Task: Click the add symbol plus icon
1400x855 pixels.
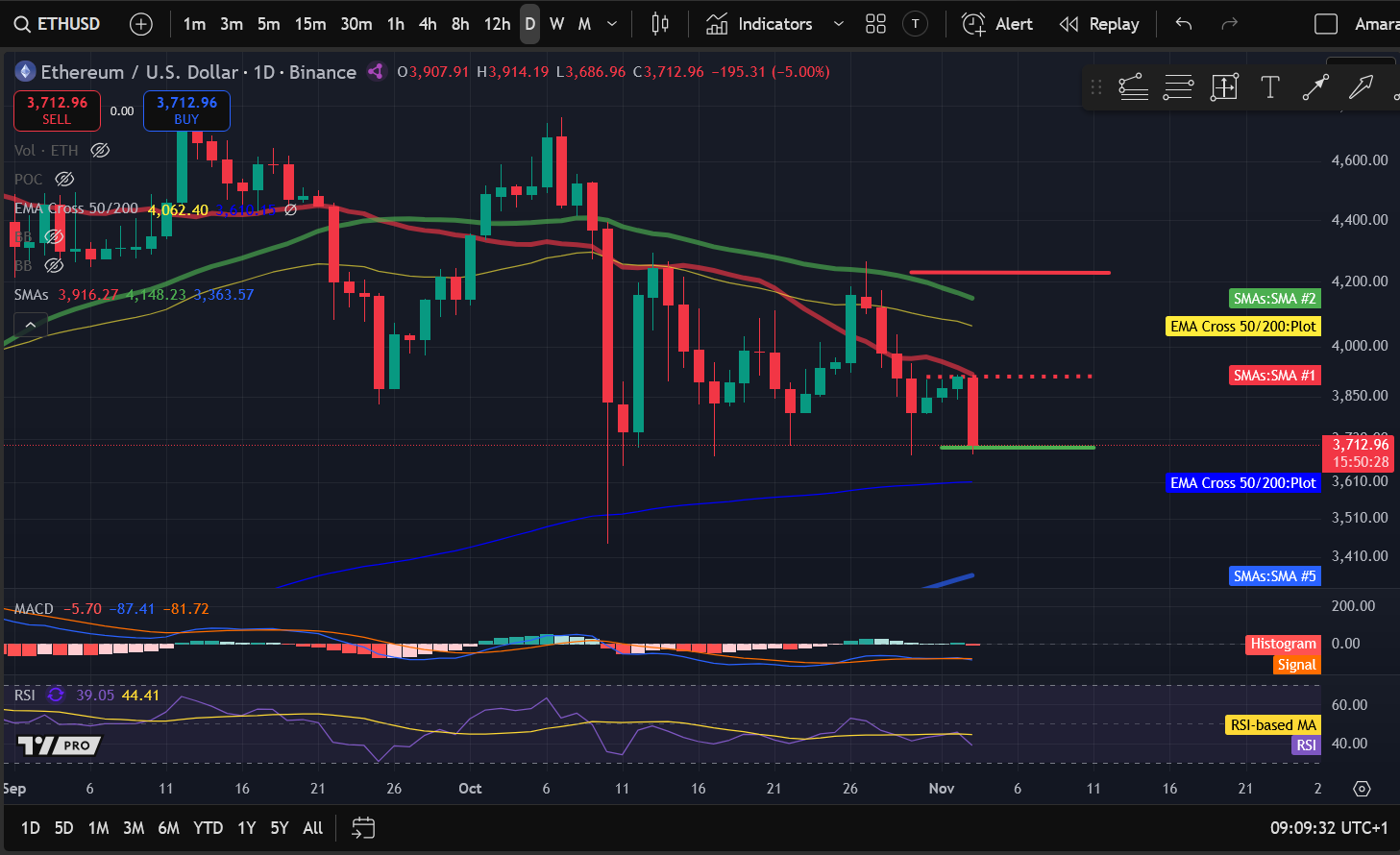Action: tap(141, 24)
